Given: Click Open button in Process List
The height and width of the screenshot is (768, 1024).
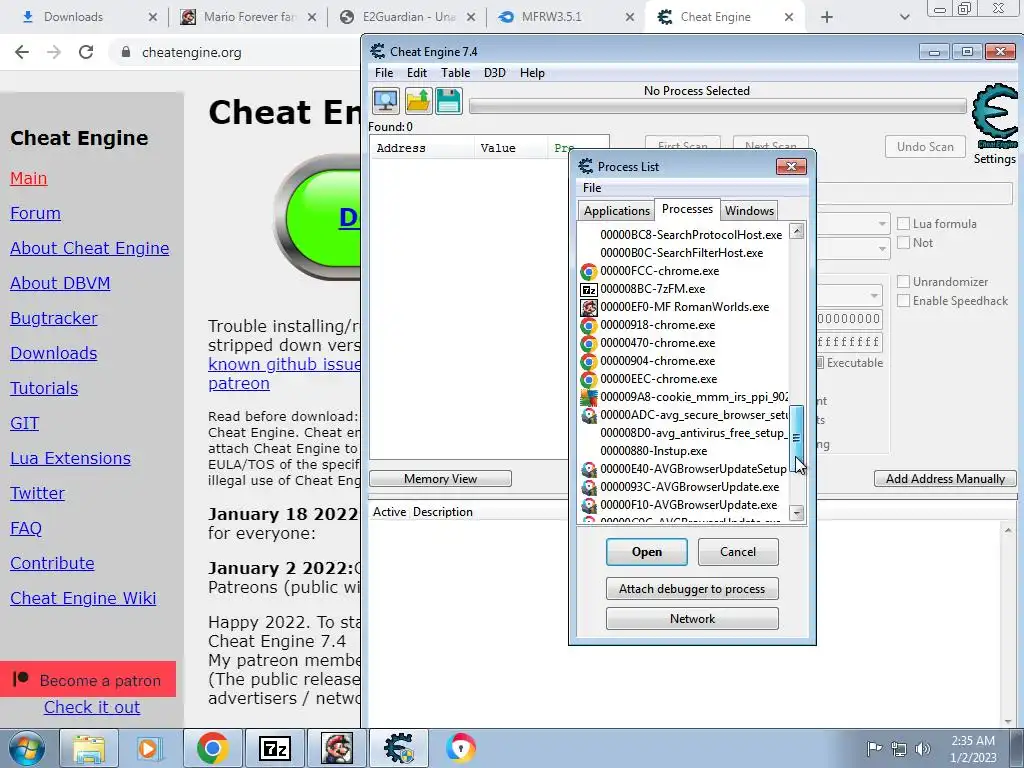Looking at the screenshot, I should coord(647,552).
